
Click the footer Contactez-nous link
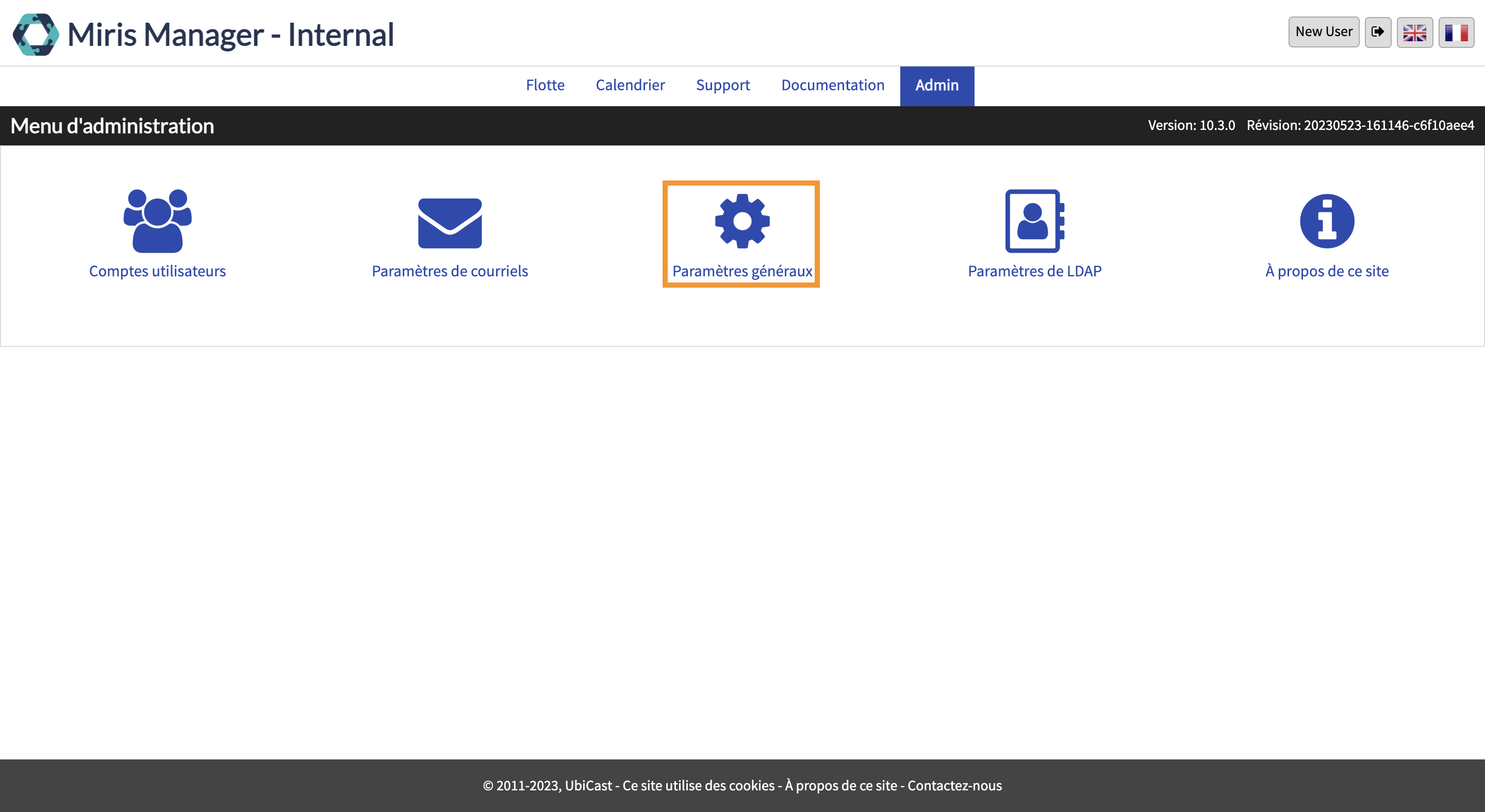[954, 786]
